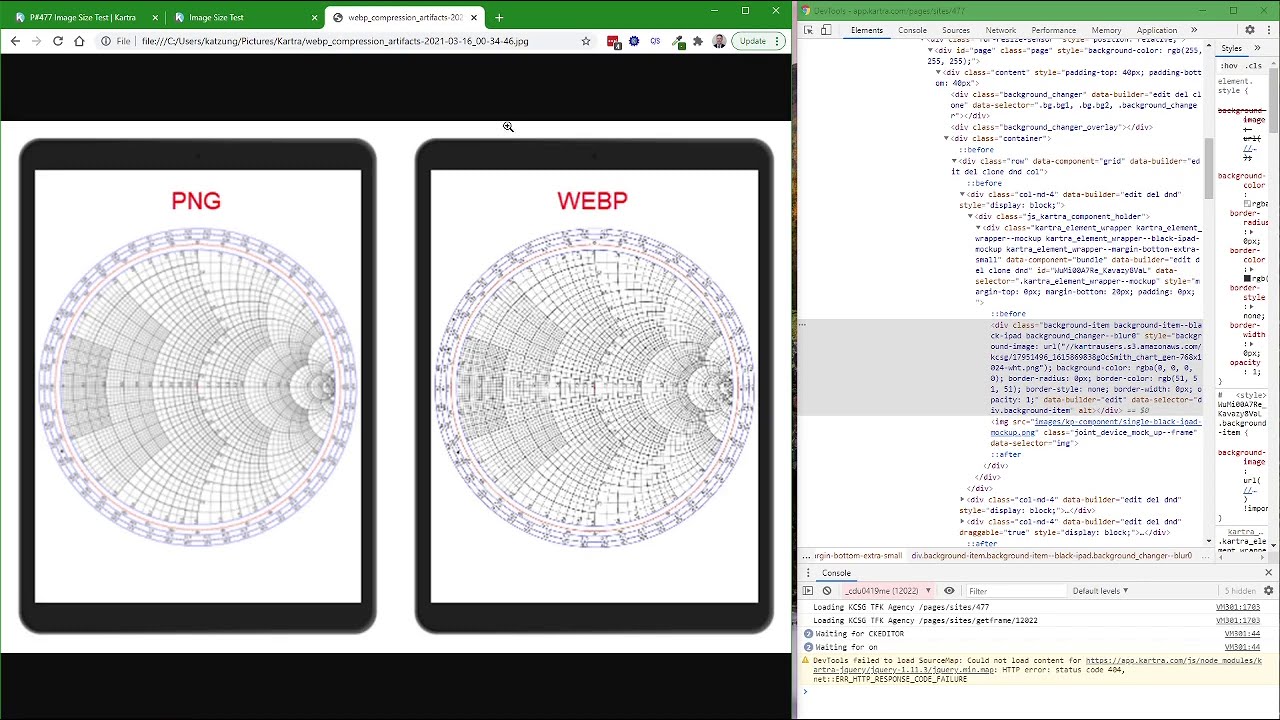Open the Extensions puzzle menu
Image resolution: width=1280 pixels, height=720 pixels.
(698, 41)
